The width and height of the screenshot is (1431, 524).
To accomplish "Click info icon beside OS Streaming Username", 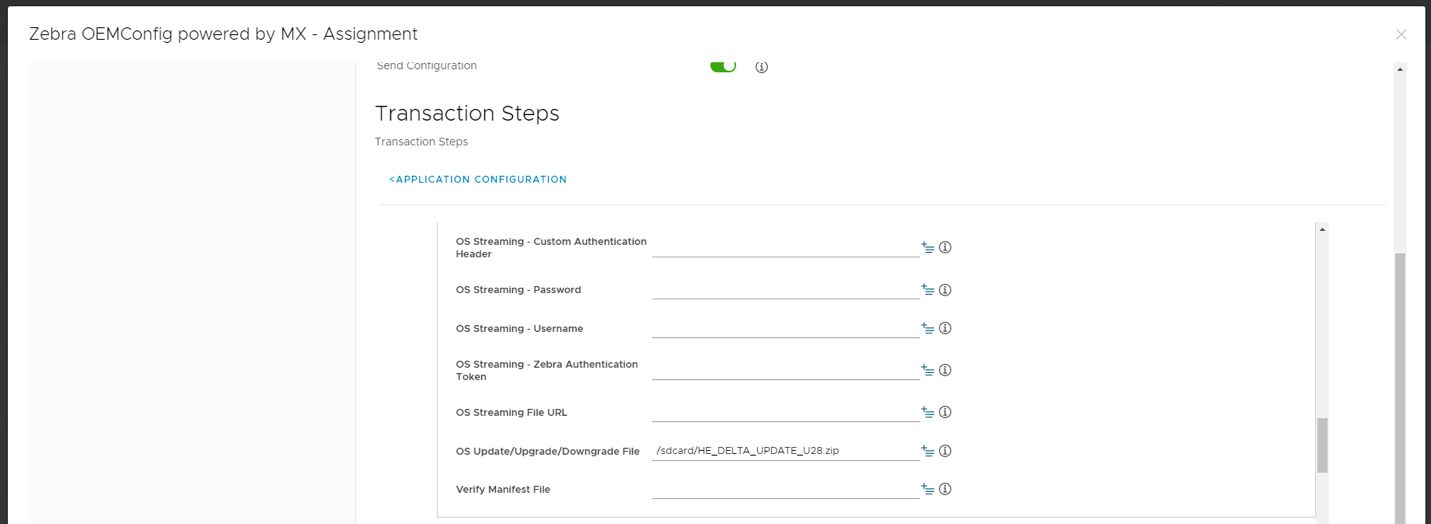I will [x=945, y=328].
